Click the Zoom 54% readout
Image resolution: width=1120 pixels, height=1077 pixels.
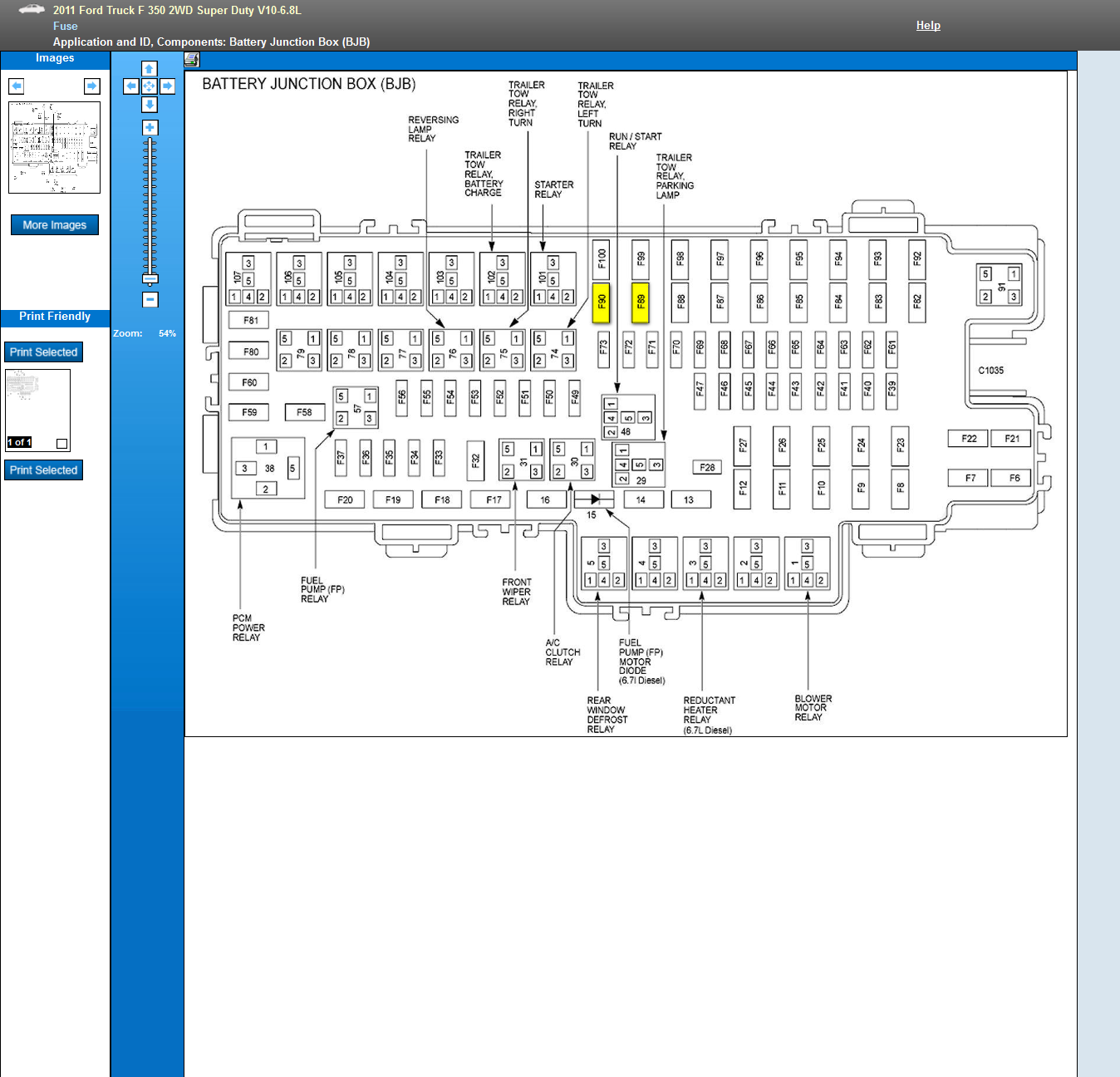click(145, 333)
